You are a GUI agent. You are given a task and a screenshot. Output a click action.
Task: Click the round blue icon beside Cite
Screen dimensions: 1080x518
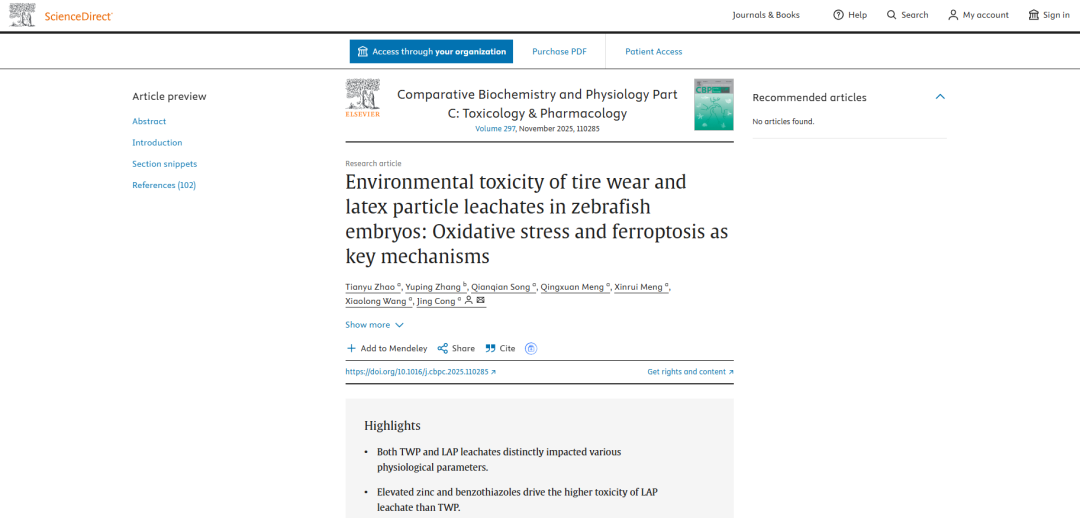pos(531,348)
